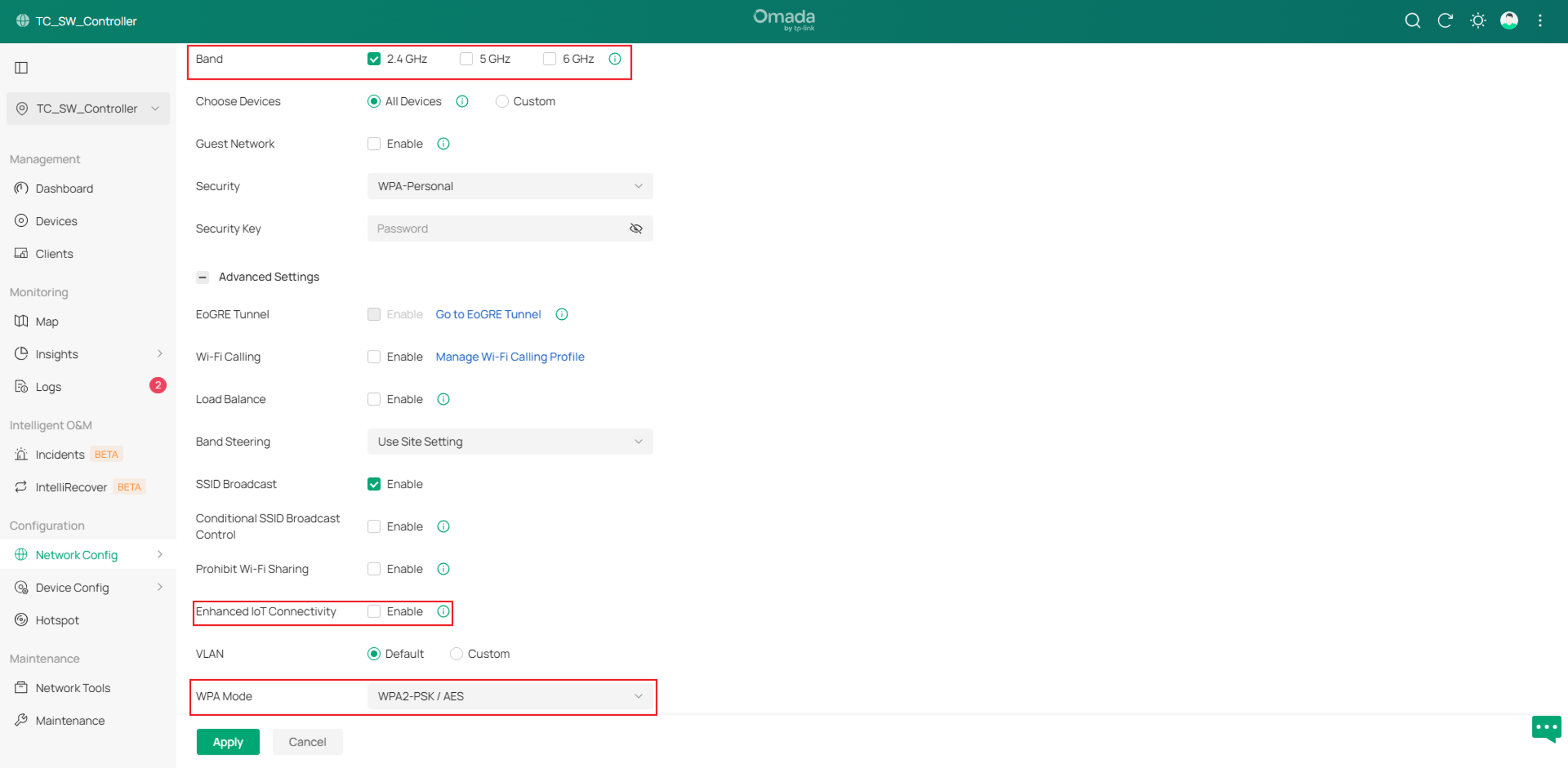
Task: Collapse sidebar with the panel icon
Action: 21,67
